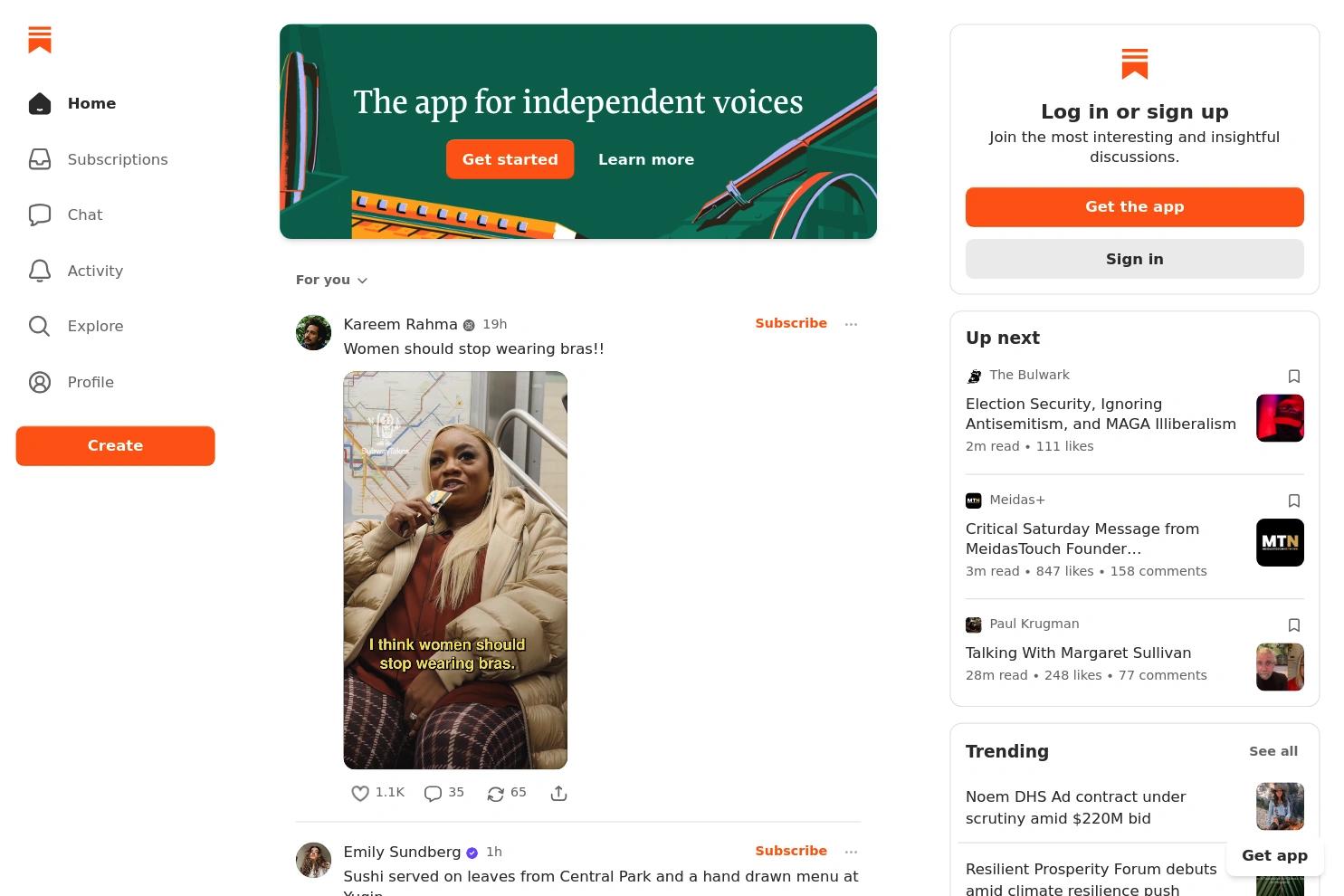Open the more options menu on Emily Sundberg's post

tap(851, 852)
